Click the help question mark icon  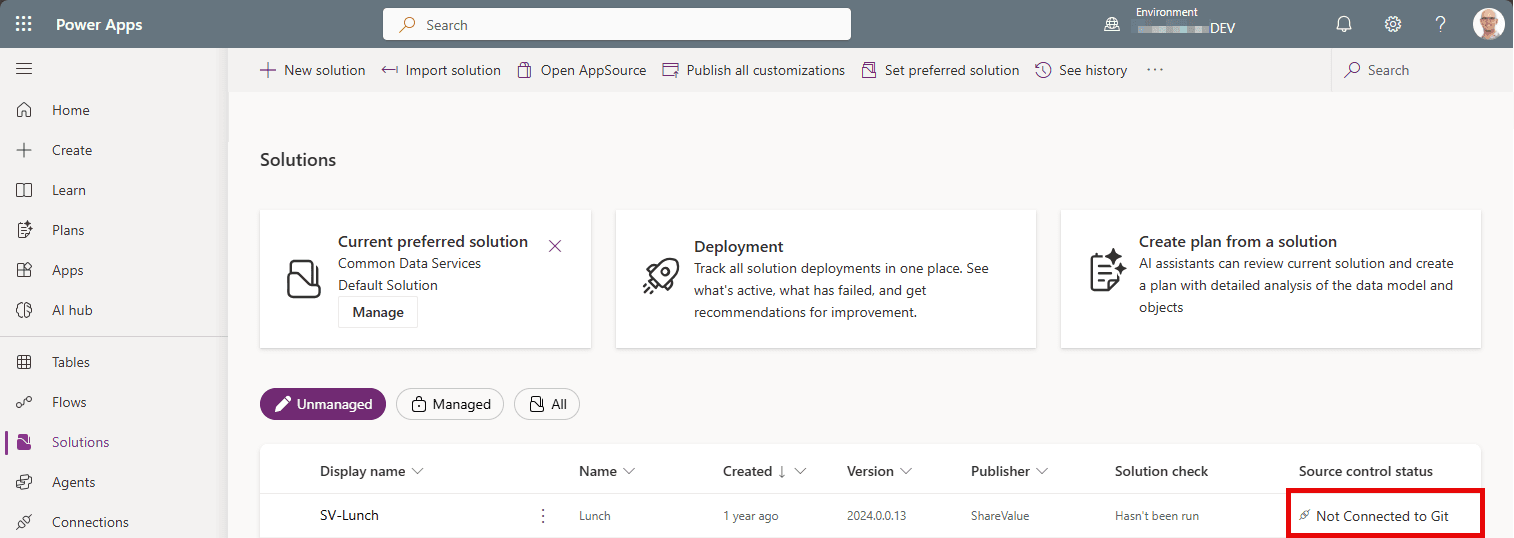click(x=1440, y=24)
